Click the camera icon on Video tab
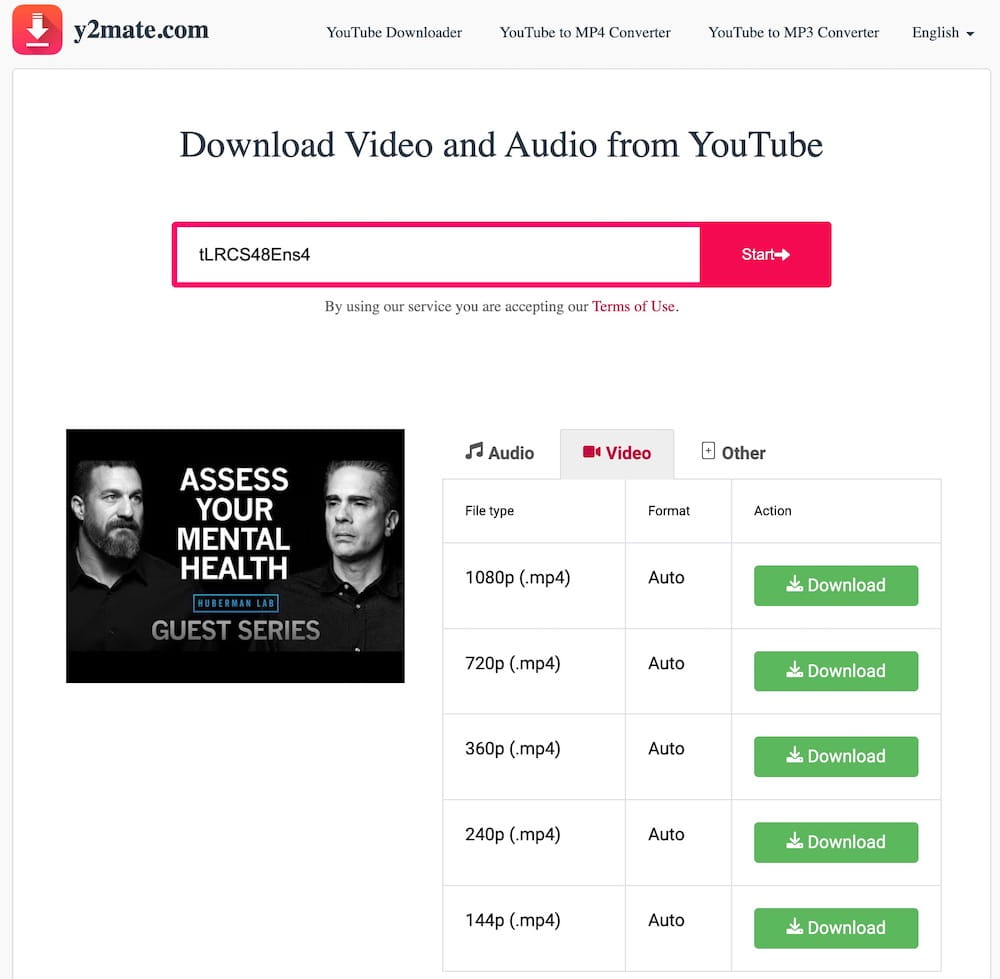1000x979 pixels. tap(591, 452)
